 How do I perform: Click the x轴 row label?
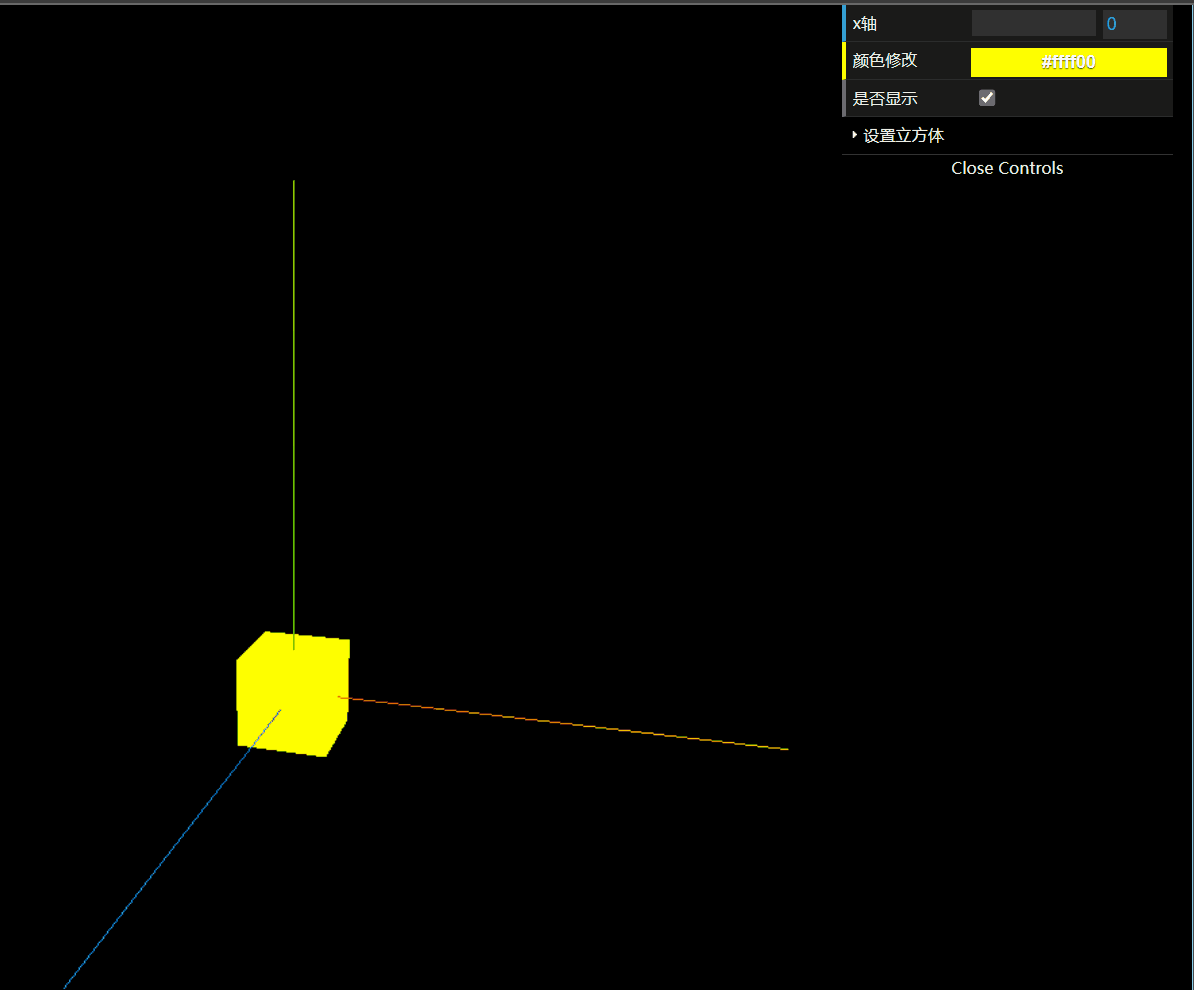864,23
